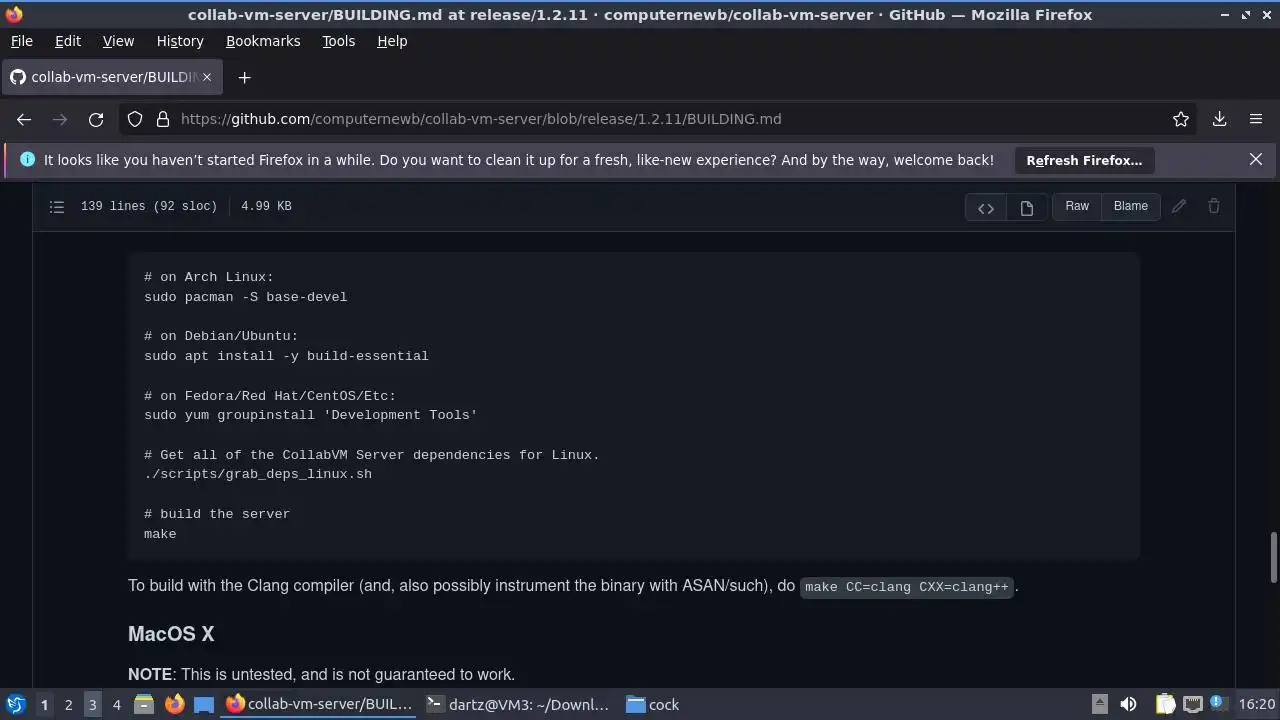
Task: Open the Tools menu
Action: [338, 41]
